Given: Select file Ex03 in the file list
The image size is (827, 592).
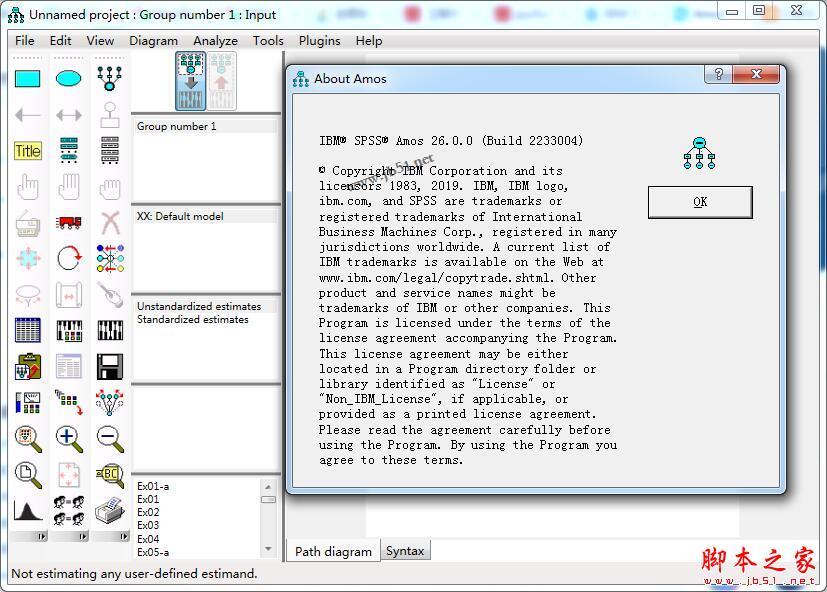Looking at the screenshot, I should 148,526.
